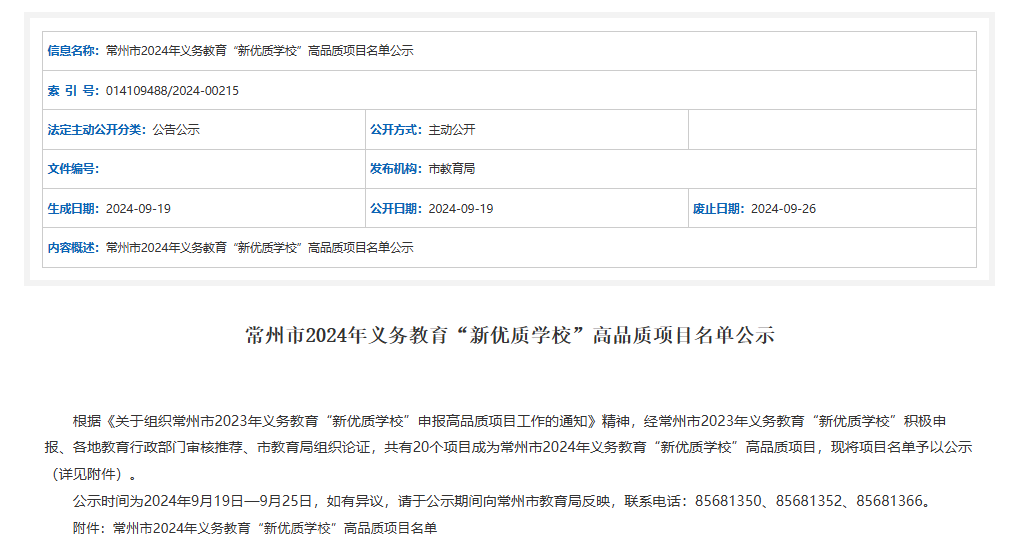Select index number 014109488/2024-00215
Image resolution: width=1010 pixels, height=545 pixels.
pos(172,91)
